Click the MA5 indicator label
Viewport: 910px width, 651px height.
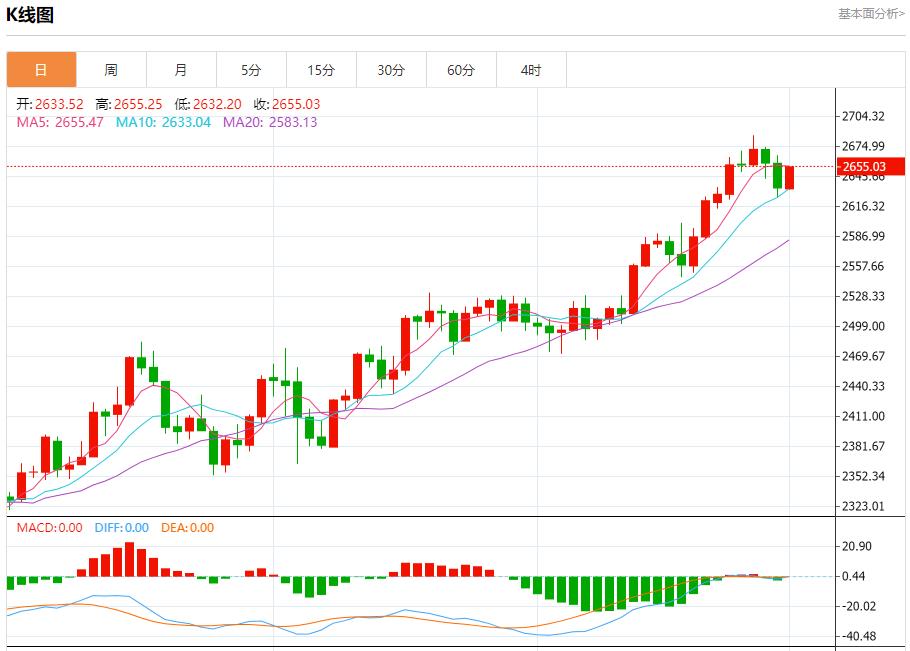tap(60, 122)
